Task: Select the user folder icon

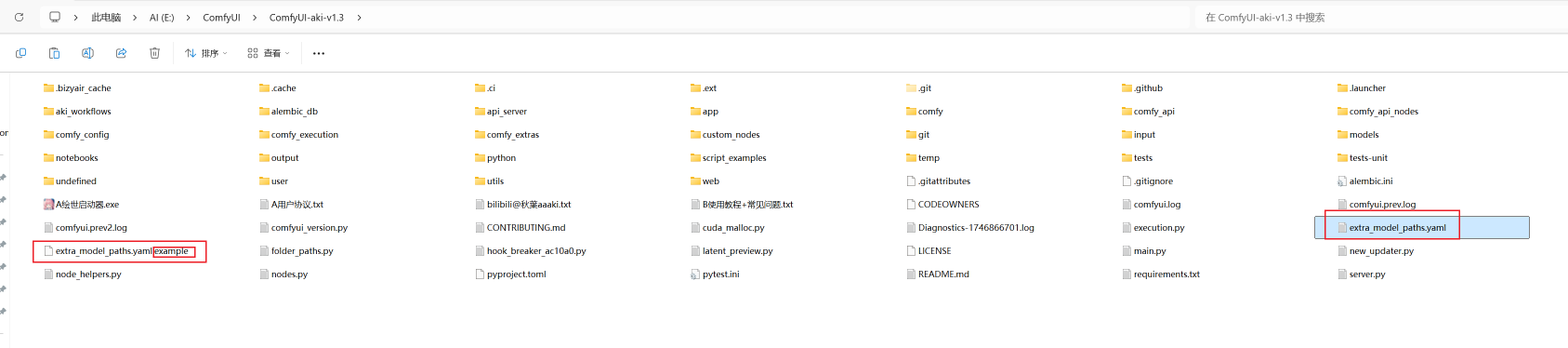Action: click(x=264, y=181)
